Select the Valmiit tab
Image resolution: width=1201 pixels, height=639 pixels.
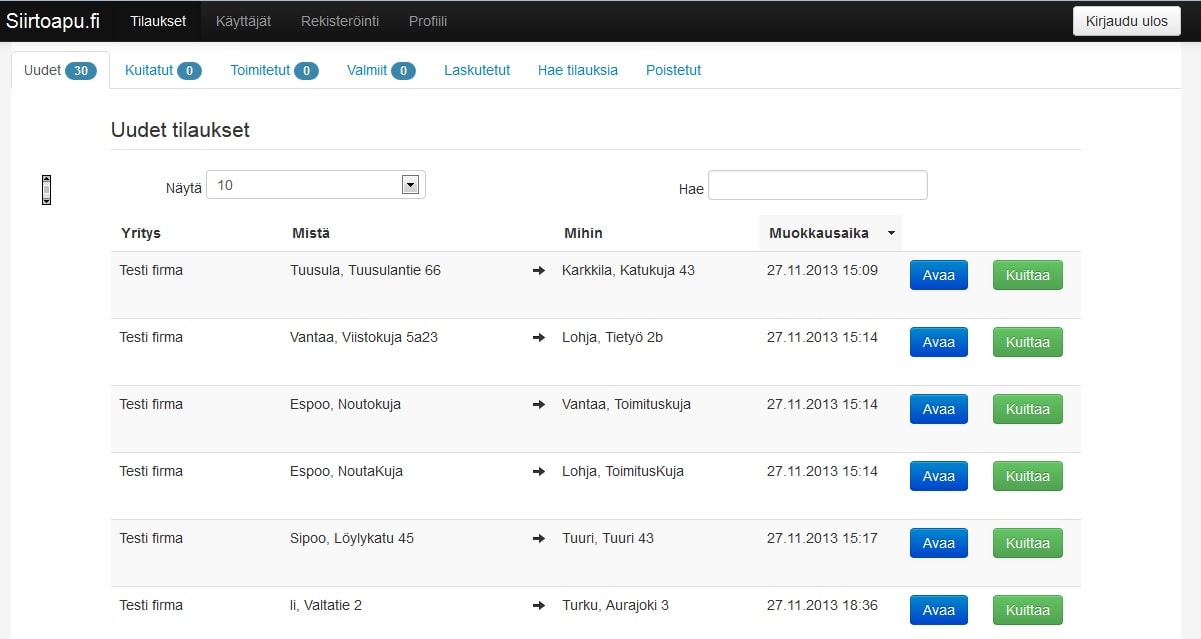(381, 70)
